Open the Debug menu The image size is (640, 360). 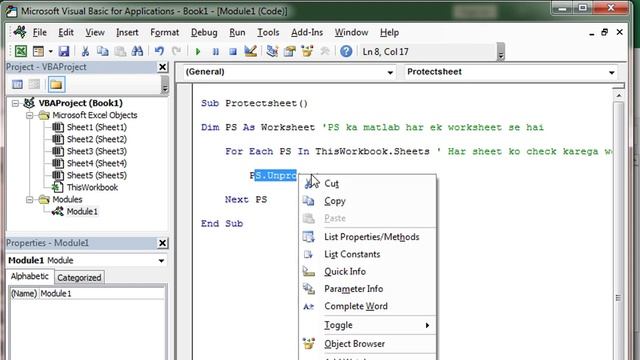click(204, 32)
